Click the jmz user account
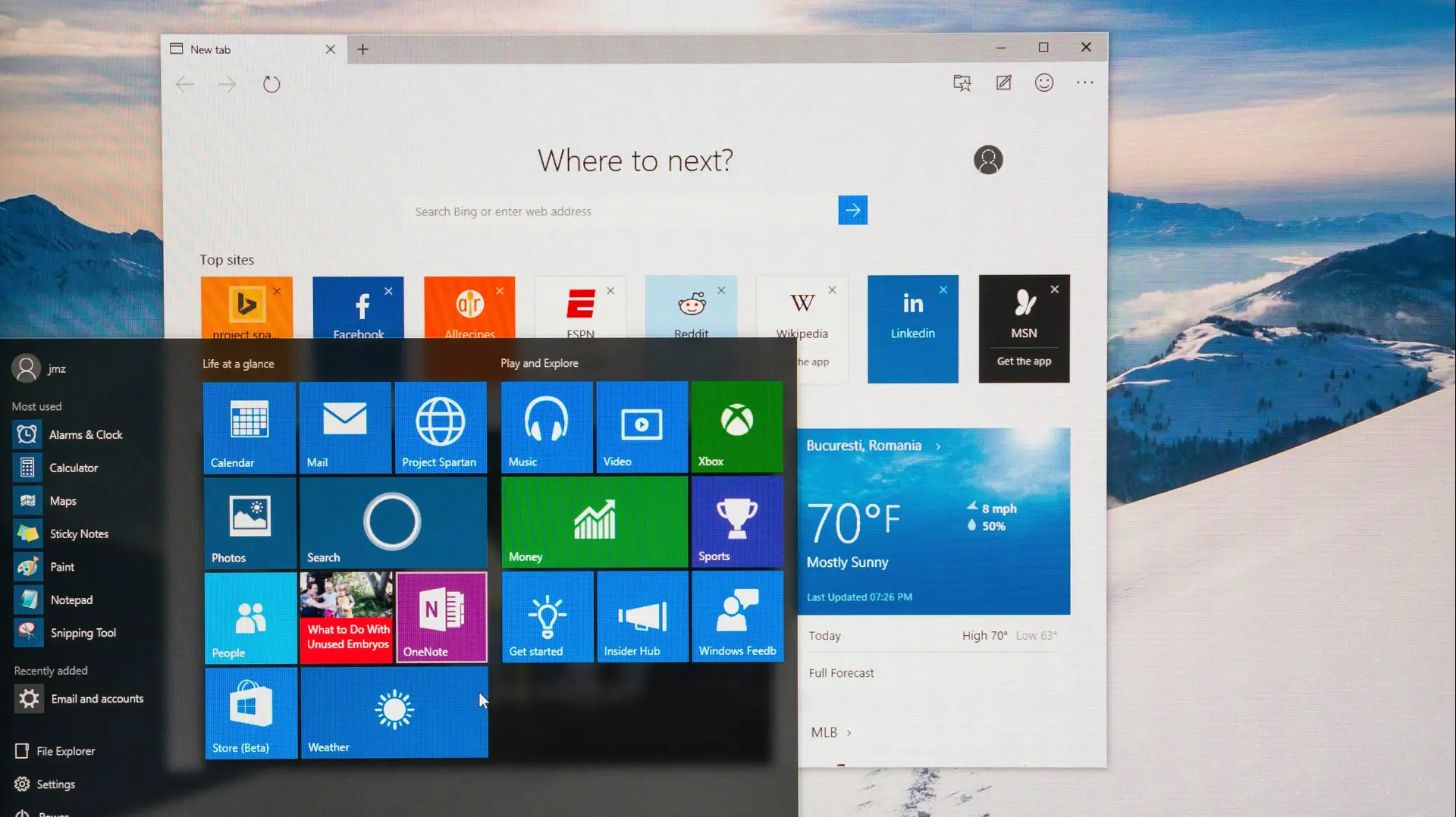This screenshot has width=1456, height=817. pos(39,369)
